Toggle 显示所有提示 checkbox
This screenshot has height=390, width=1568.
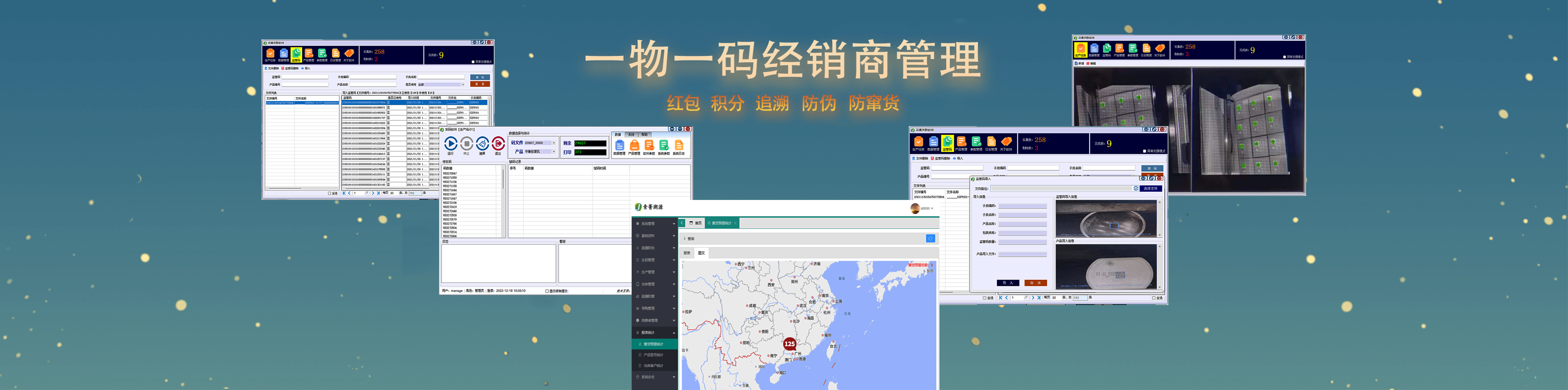(547, 291)
